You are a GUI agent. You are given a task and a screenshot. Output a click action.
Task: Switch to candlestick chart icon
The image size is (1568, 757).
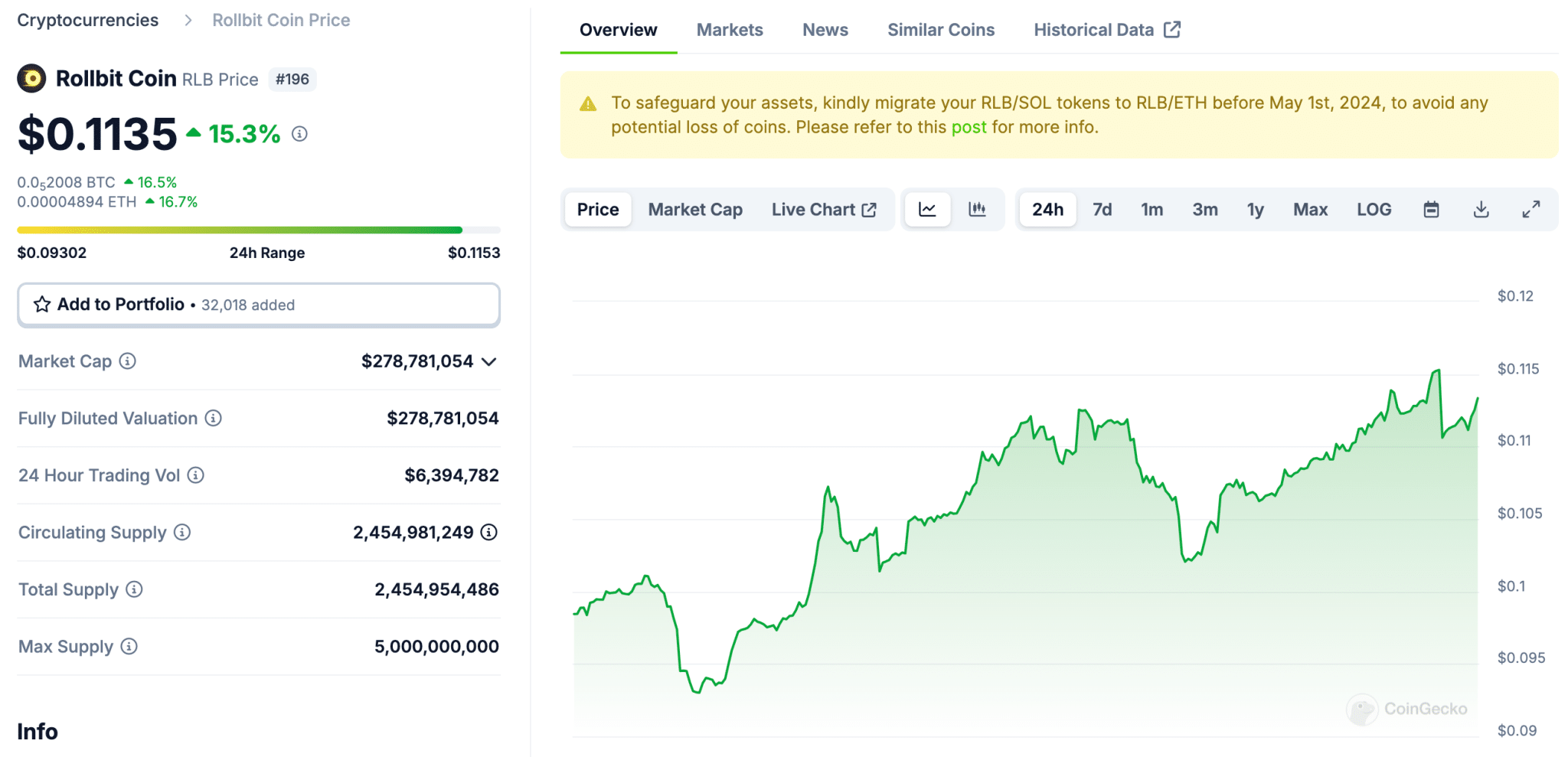(977, 210)
